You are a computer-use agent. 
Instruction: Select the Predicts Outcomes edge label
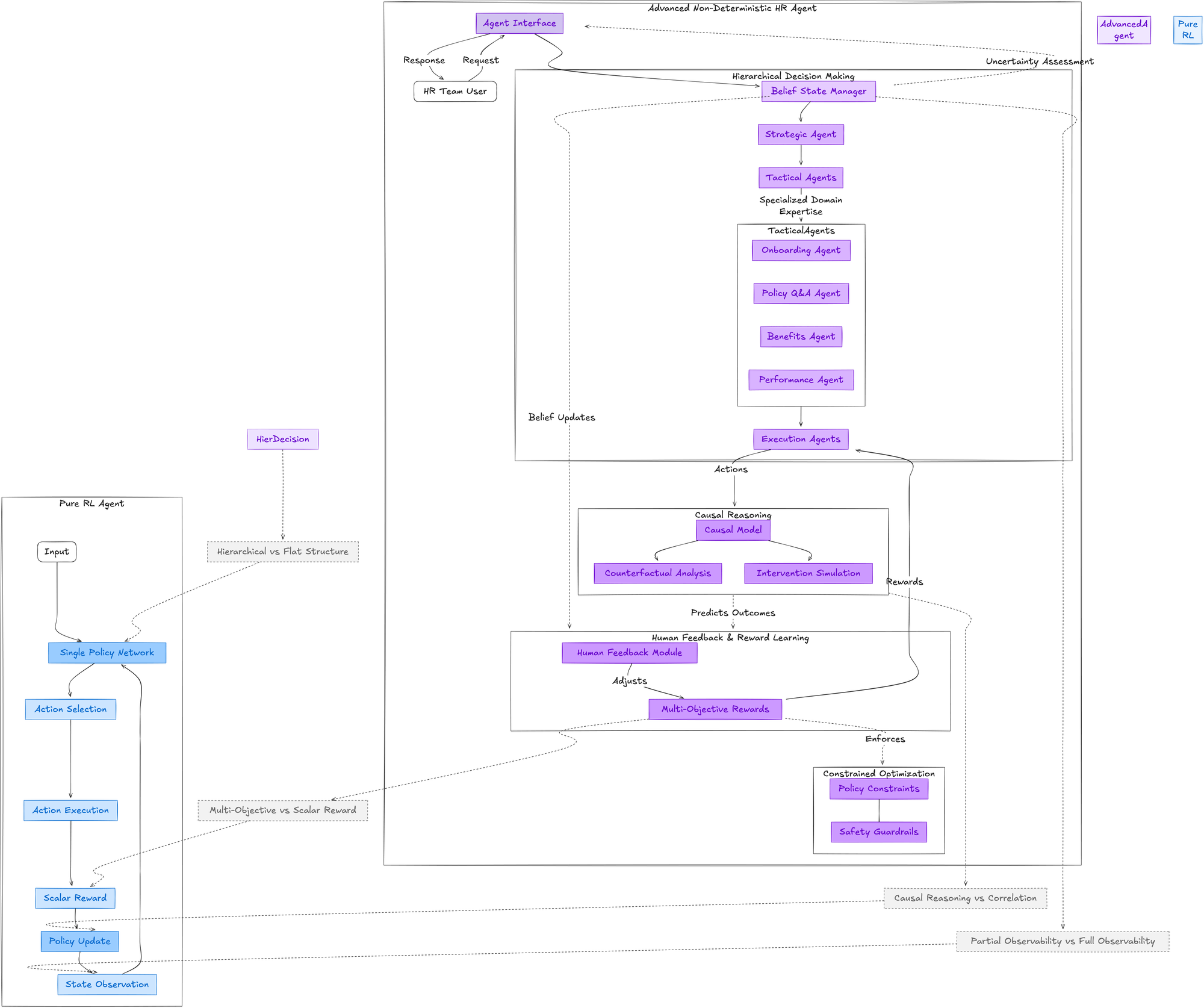(733, 613)
